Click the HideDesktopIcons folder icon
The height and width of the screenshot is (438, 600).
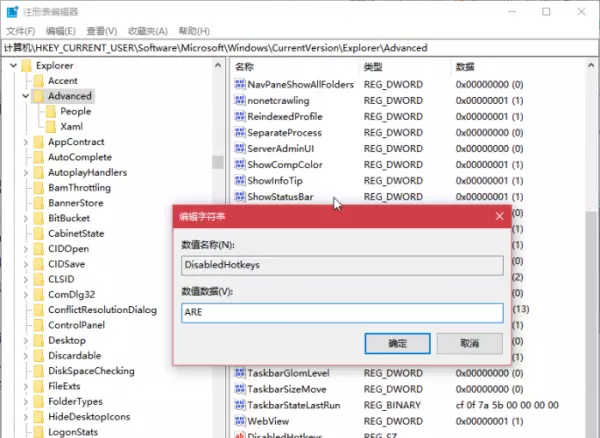[x=39, y=417]
